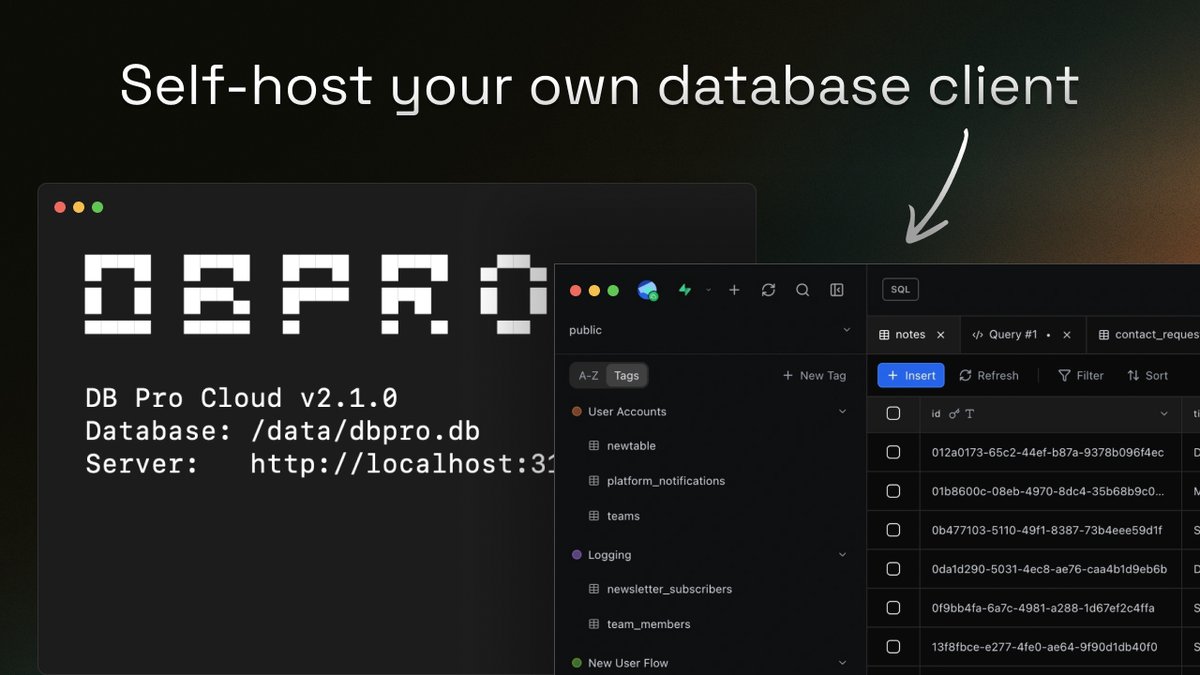
Task: Switch table list to Tags view
Action: (627, 375)
